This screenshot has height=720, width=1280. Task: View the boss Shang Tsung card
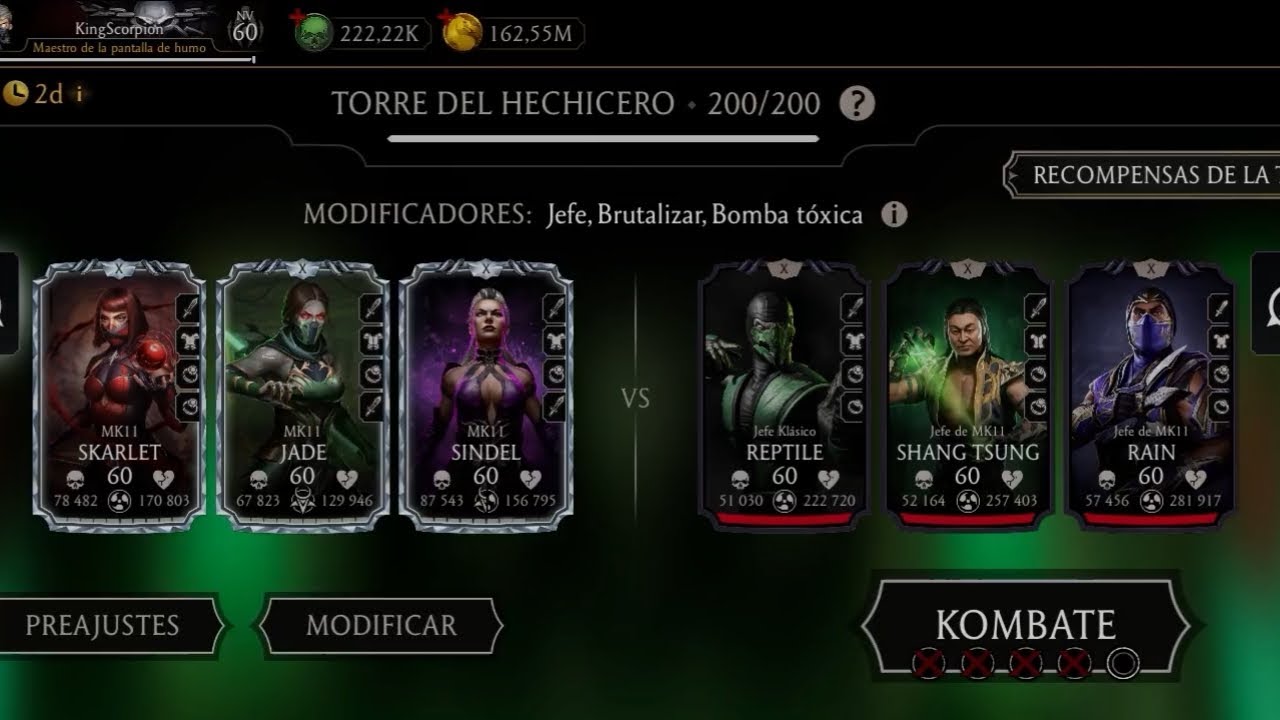[968, 395]
